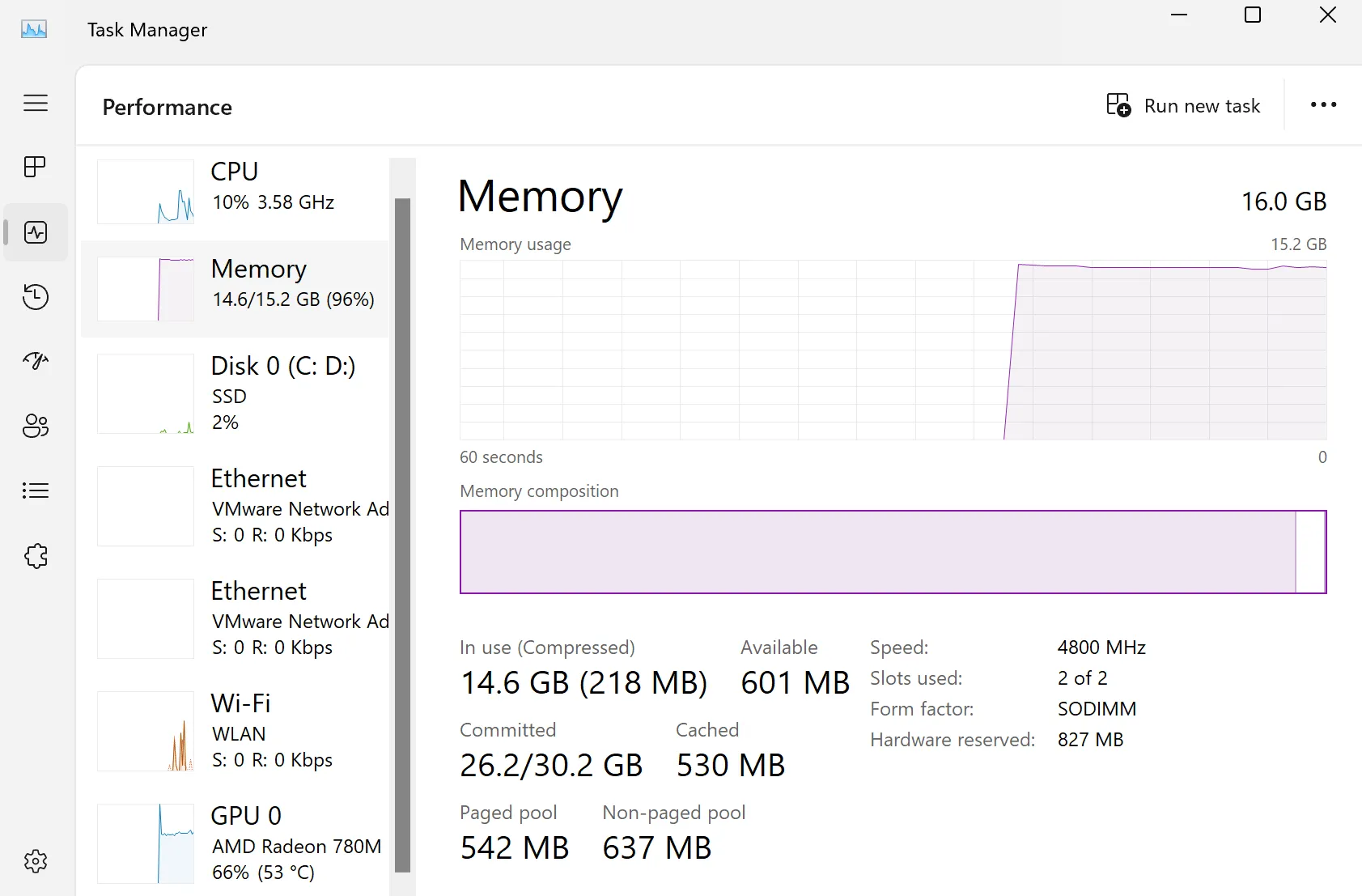Click the Memory usage graph
Image resolution: width=1362 pixels, height=896 pixels.
[893, 350]
